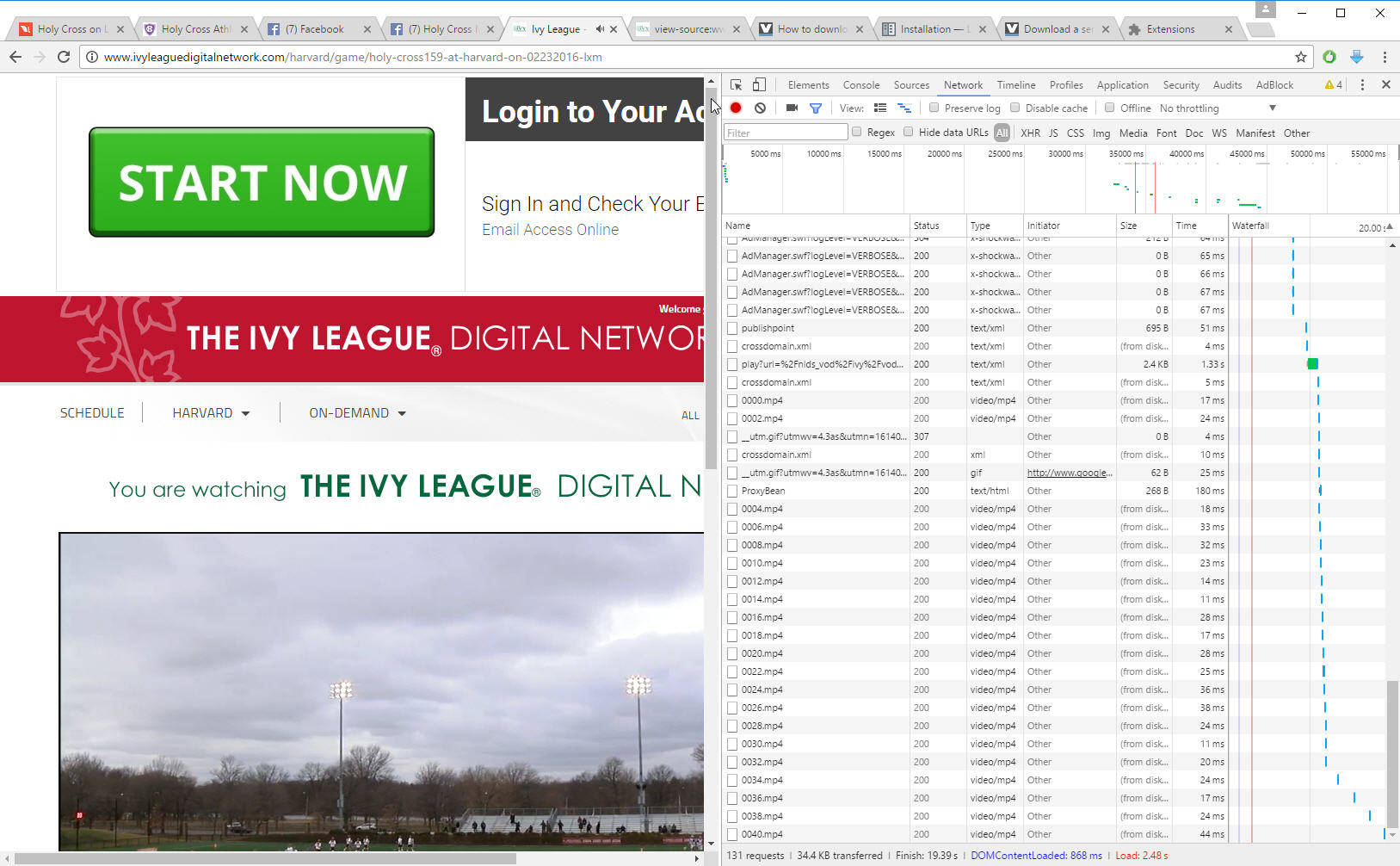The height and width of the screenshot is (866, 1400).
Task: Select checkbox for 0040.mp4 request row
Action: point(732,834)
